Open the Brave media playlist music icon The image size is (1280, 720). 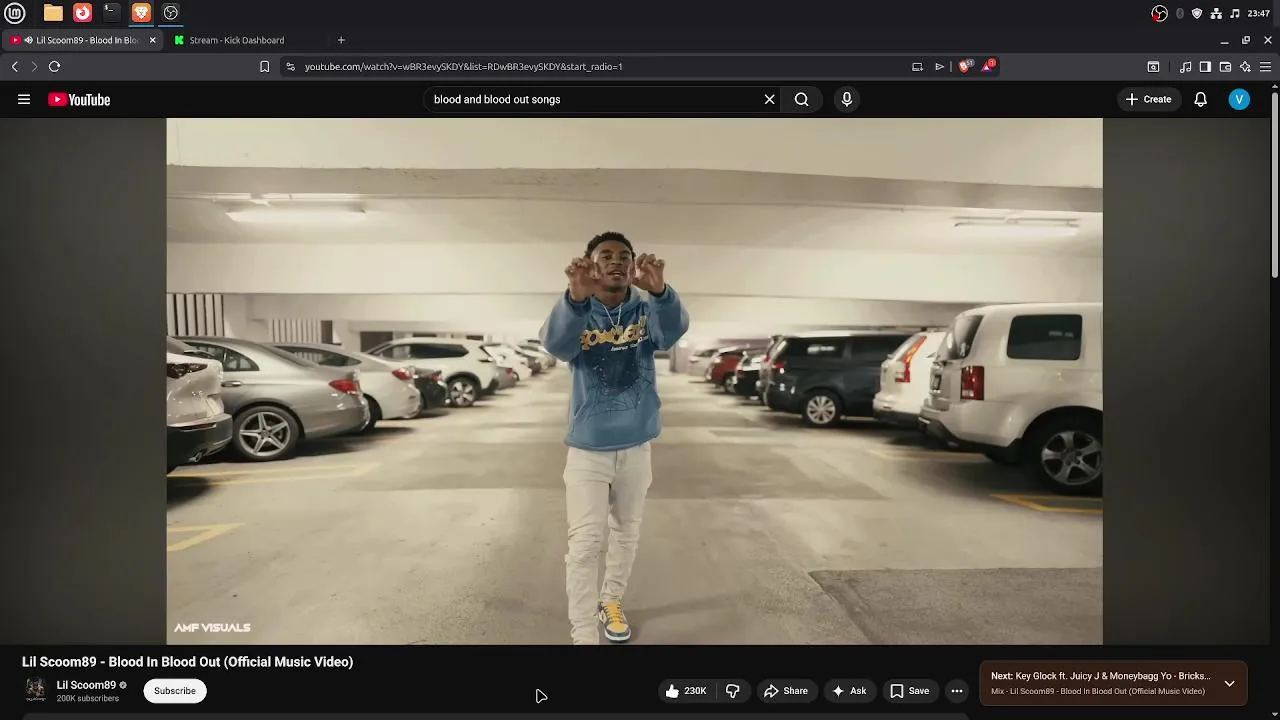point(1185,67)
